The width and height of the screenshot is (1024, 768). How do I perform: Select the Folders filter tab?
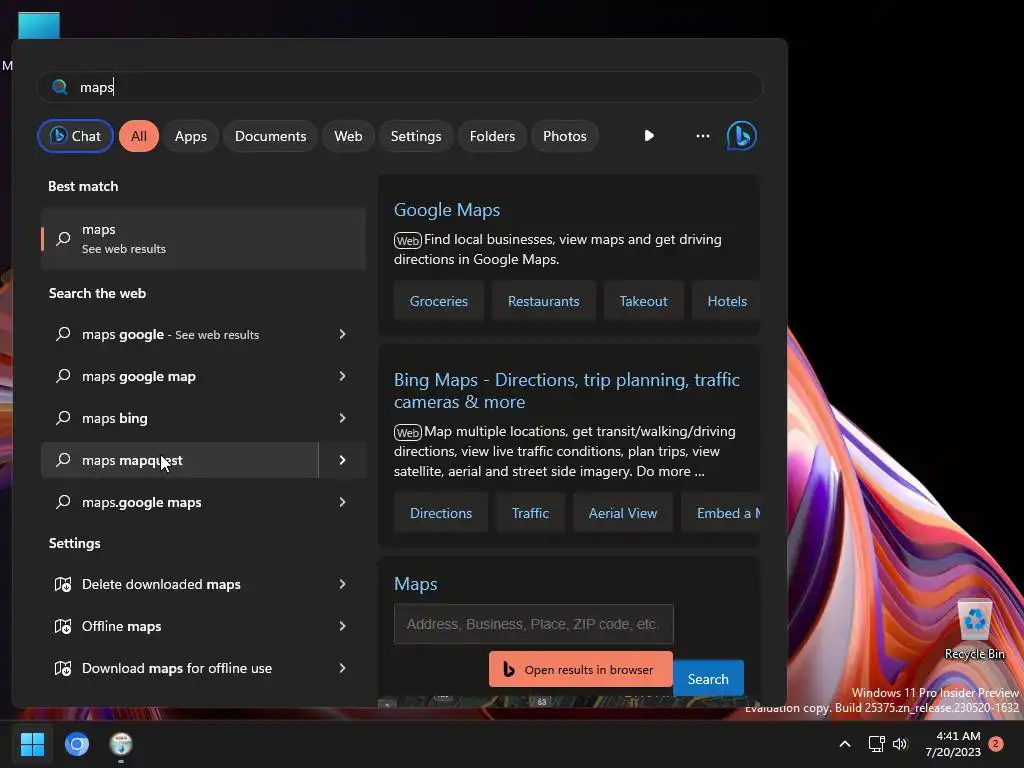click(x=492, y=136)
